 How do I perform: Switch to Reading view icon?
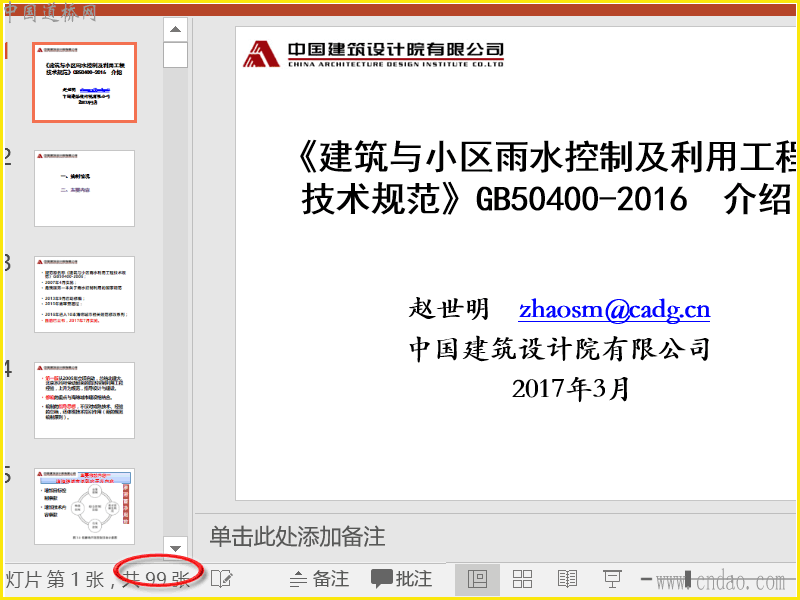tap(567, 579)
